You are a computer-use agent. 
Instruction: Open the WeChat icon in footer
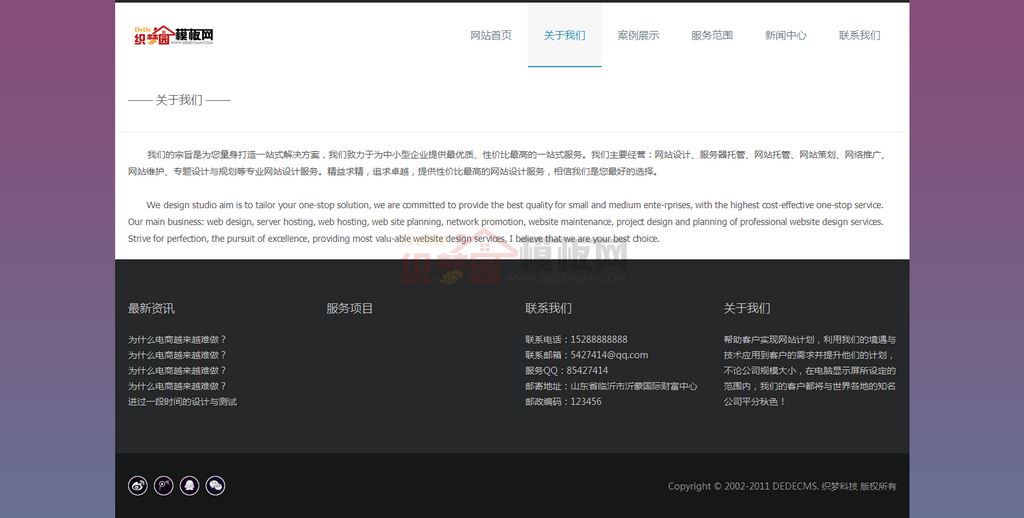click(x=215, y=486)
